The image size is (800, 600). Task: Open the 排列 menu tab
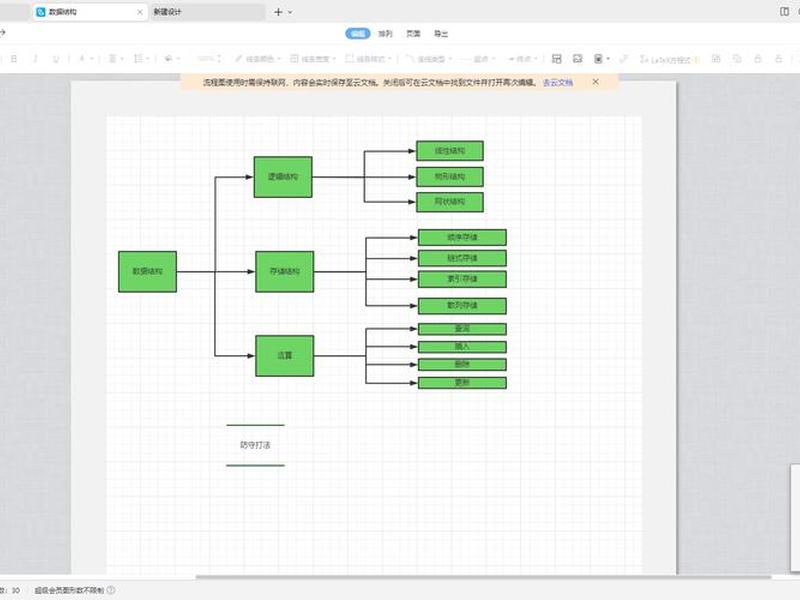tap(385, 34)
